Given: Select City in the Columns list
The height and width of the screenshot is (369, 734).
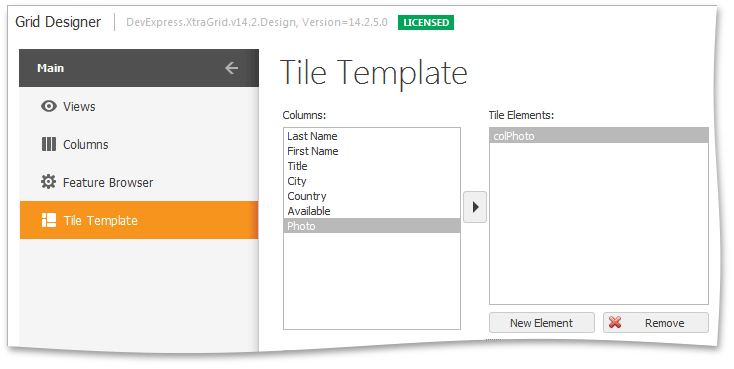Looking at the screenshot, I should (372, 181).
